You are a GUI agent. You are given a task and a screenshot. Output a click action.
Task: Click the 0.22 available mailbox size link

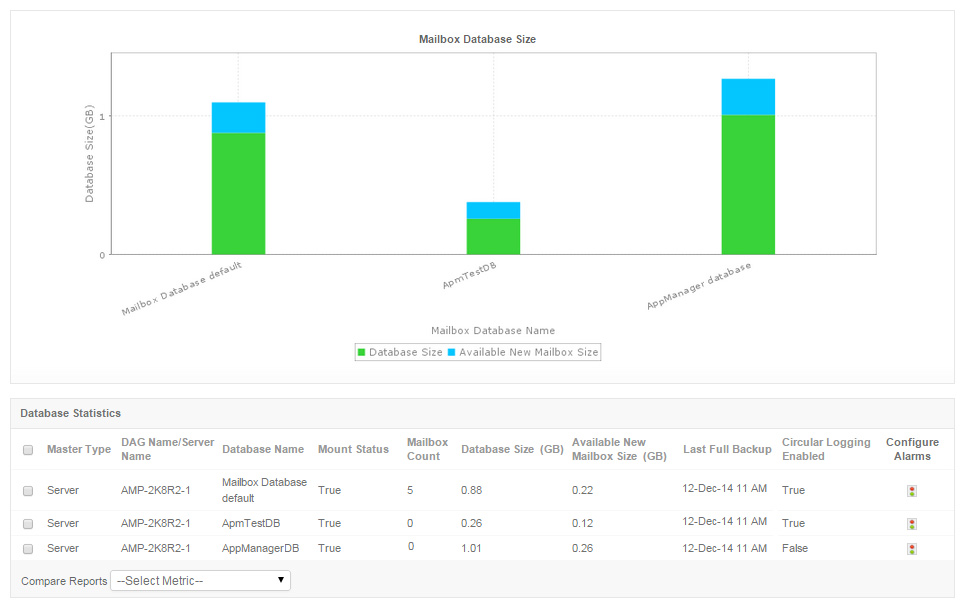tap(584, 490)
